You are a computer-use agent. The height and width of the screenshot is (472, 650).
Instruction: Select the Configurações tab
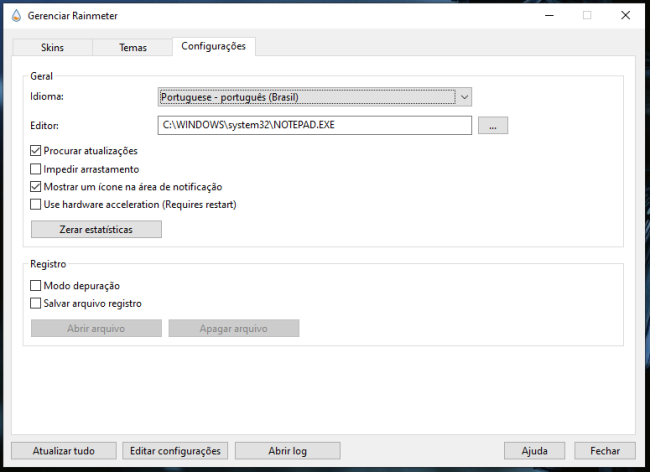coord(213,46)
